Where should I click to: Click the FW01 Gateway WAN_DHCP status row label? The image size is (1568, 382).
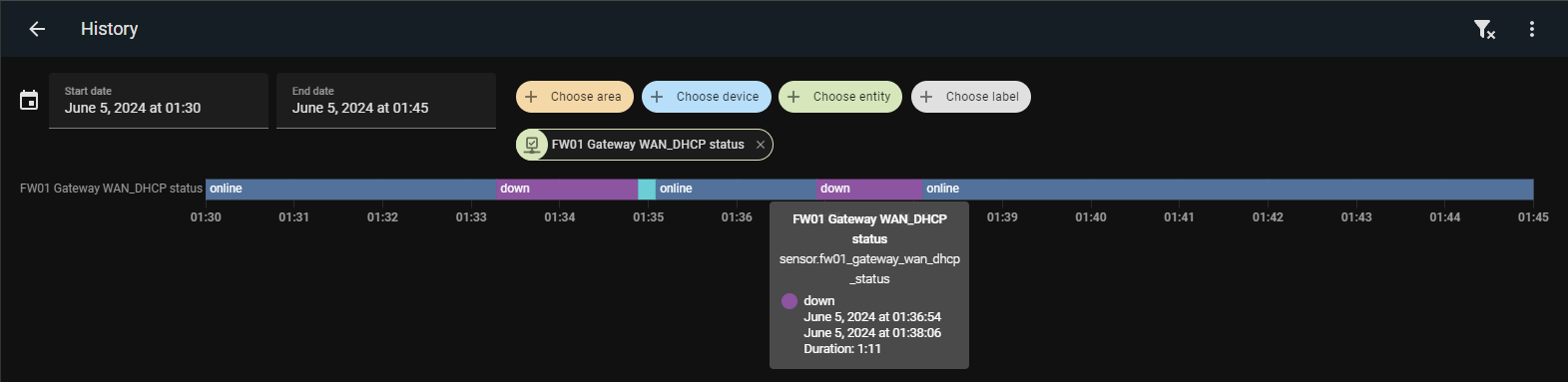[111, 189]
